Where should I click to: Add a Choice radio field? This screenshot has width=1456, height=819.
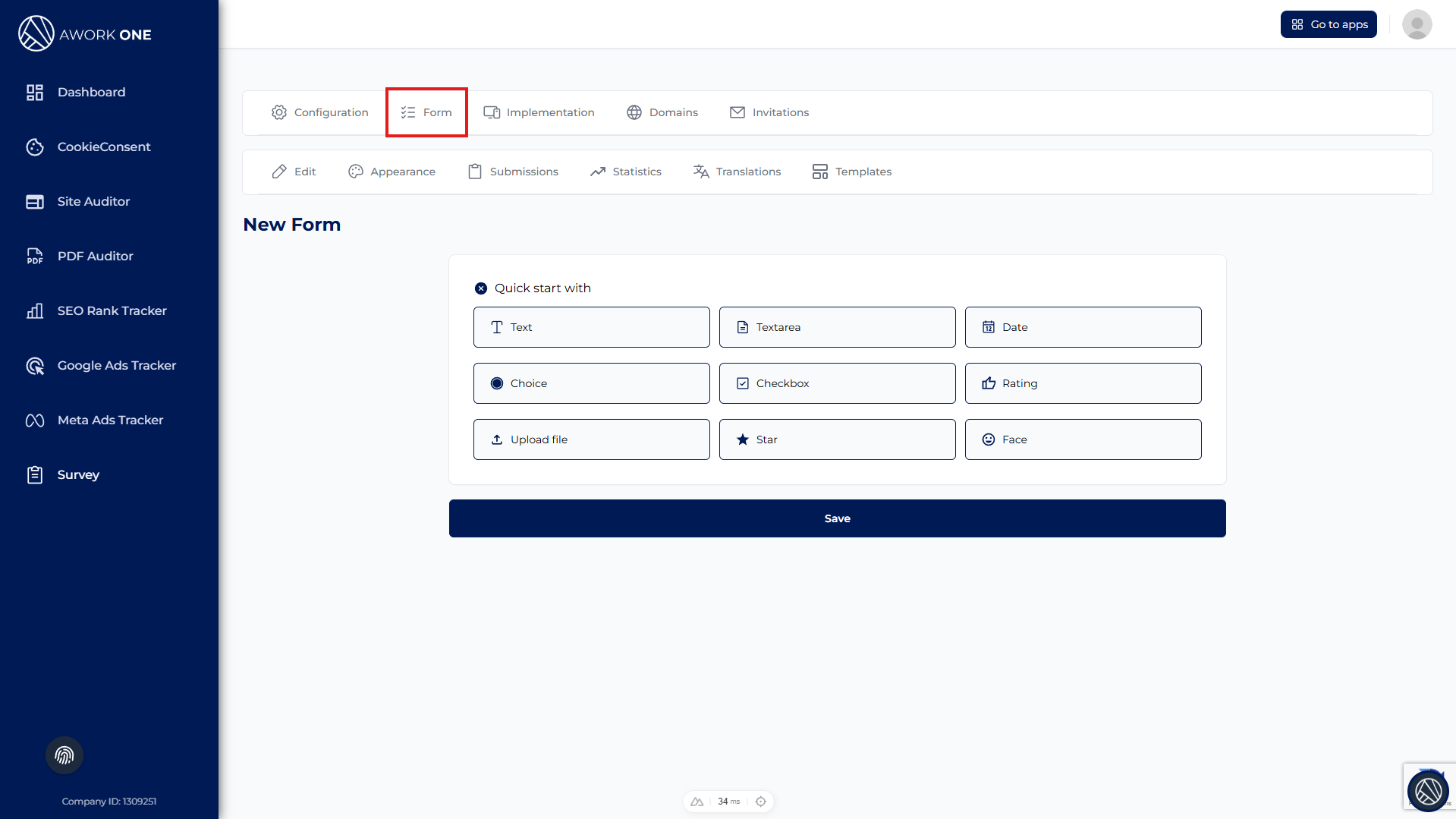[591, 383]
